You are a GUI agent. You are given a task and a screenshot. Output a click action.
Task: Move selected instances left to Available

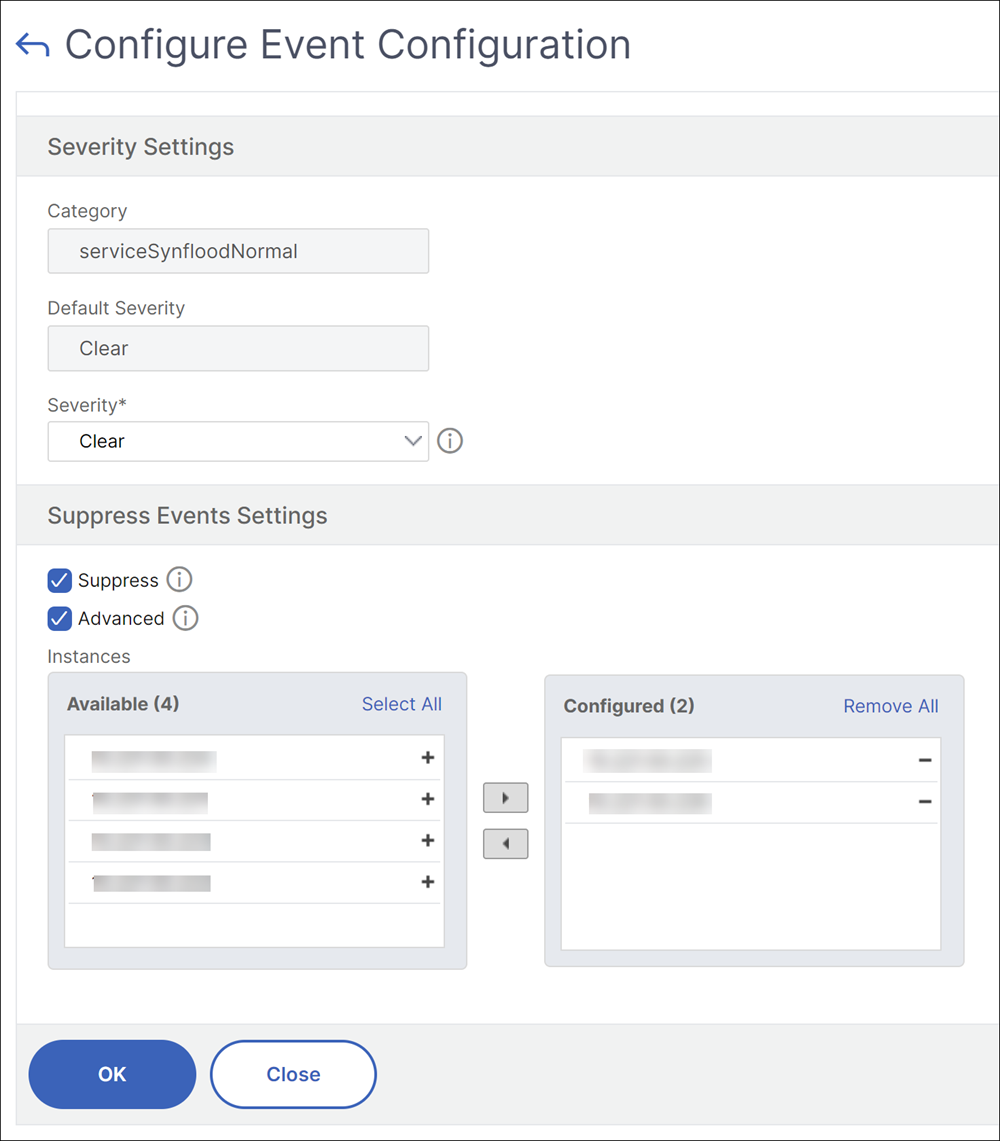(506, 844)
